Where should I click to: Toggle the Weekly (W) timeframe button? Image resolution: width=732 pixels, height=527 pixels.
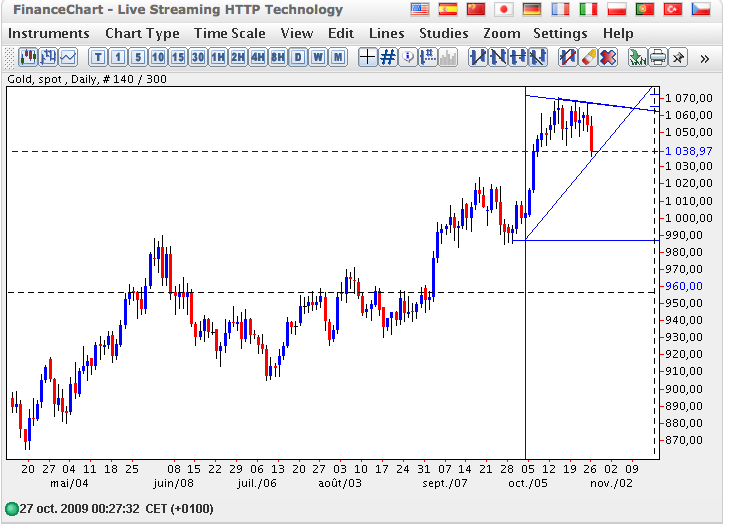point(318,57)
